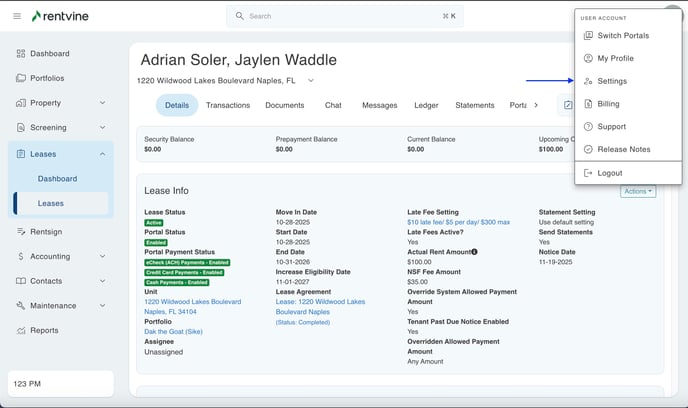The width and height of the screenshot is (688, 408).
Task: Expand the Property sidebar section
Action: (x=102, y=103)
